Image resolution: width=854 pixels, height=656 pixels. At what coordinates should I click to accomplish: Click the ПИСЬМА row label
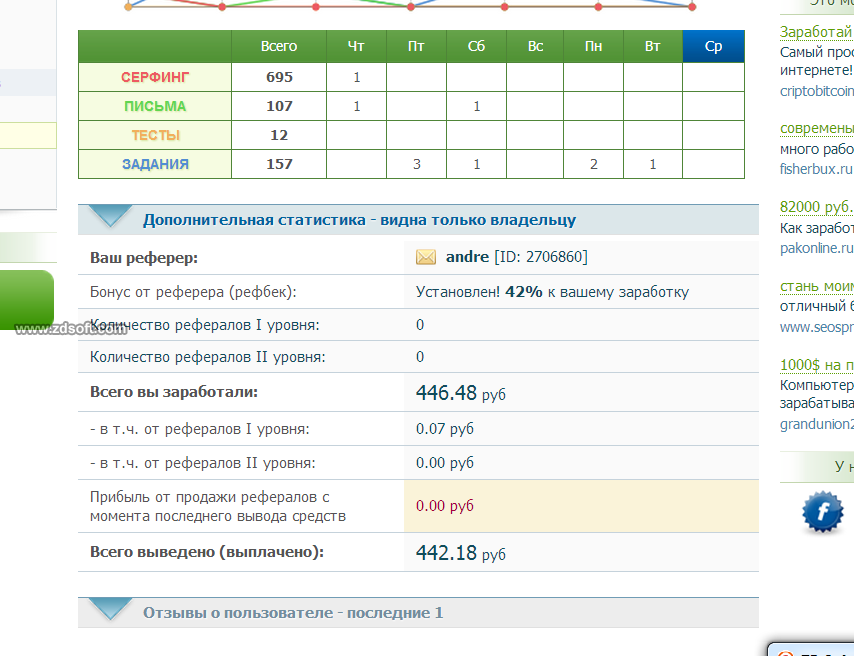click(155, 106)
